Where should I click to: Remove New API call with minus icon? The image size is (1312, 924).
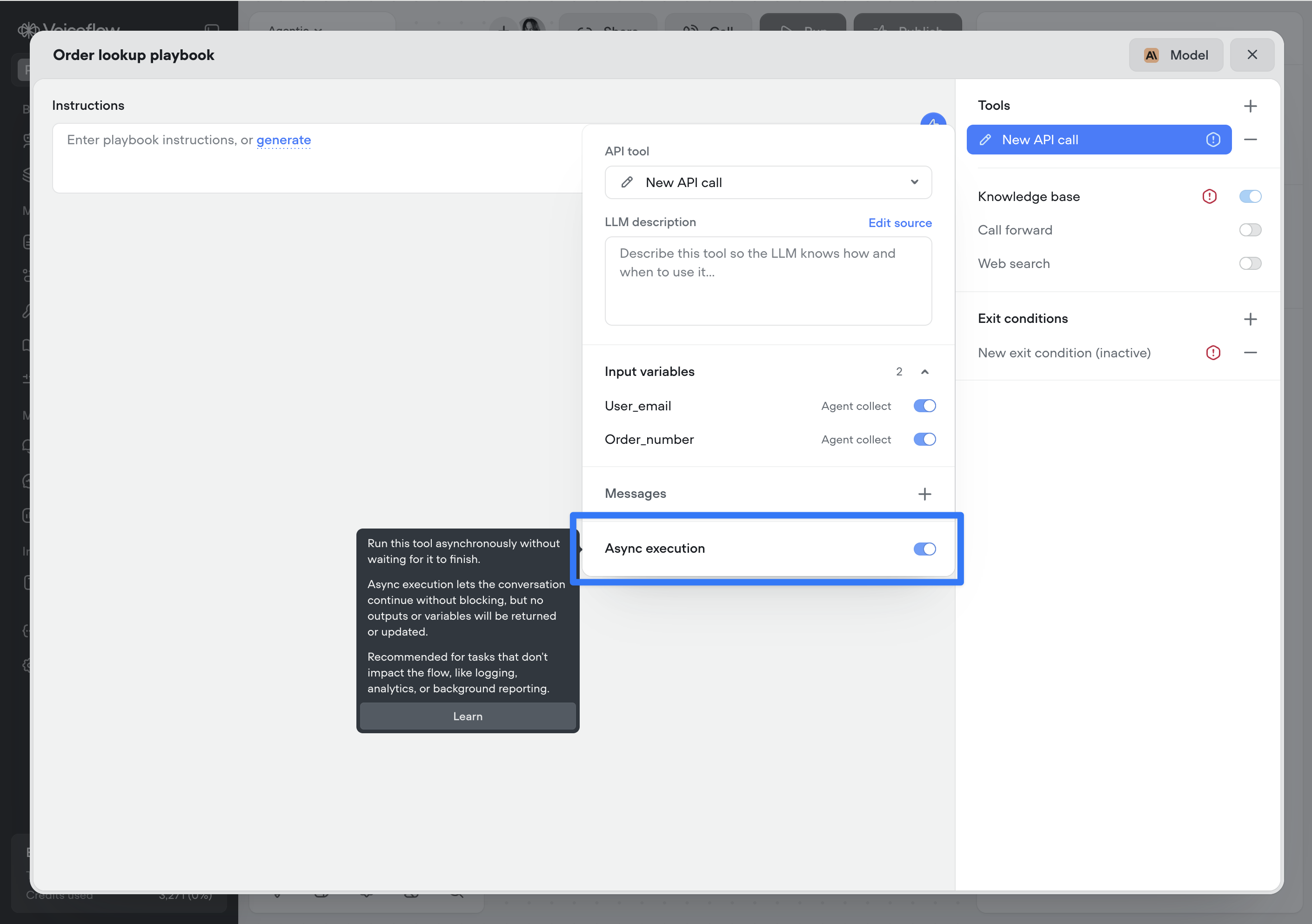1250,140
